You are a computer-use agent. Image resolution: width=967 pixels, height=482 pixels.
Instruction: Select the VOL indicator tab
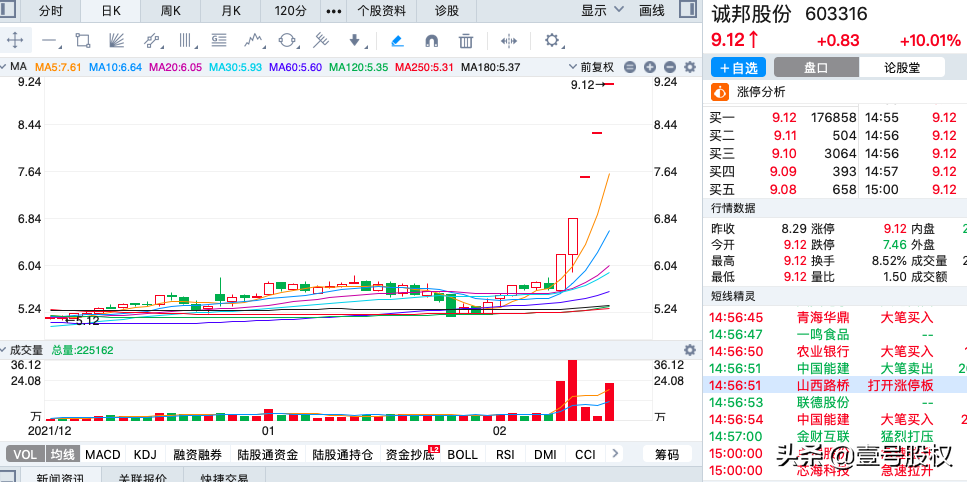[25, 455]
